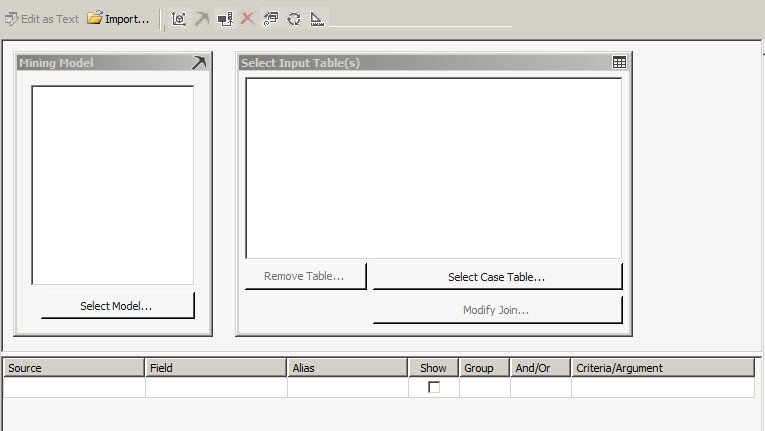Click the empty Field cell in first row
The width and height of the screenshot is (765, 431).
pyautogui.click(x=216, y=387)
